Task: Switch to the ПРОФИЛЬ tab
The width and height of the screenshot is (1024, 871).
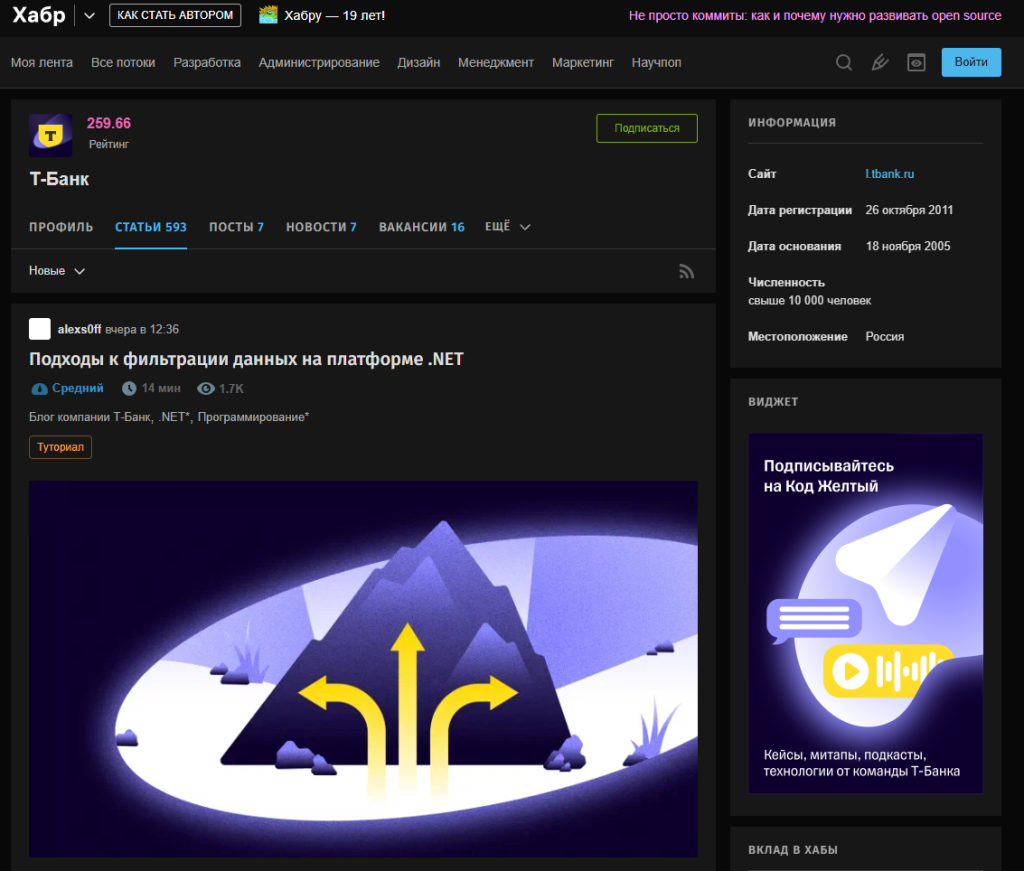Action: coord(61,227)
